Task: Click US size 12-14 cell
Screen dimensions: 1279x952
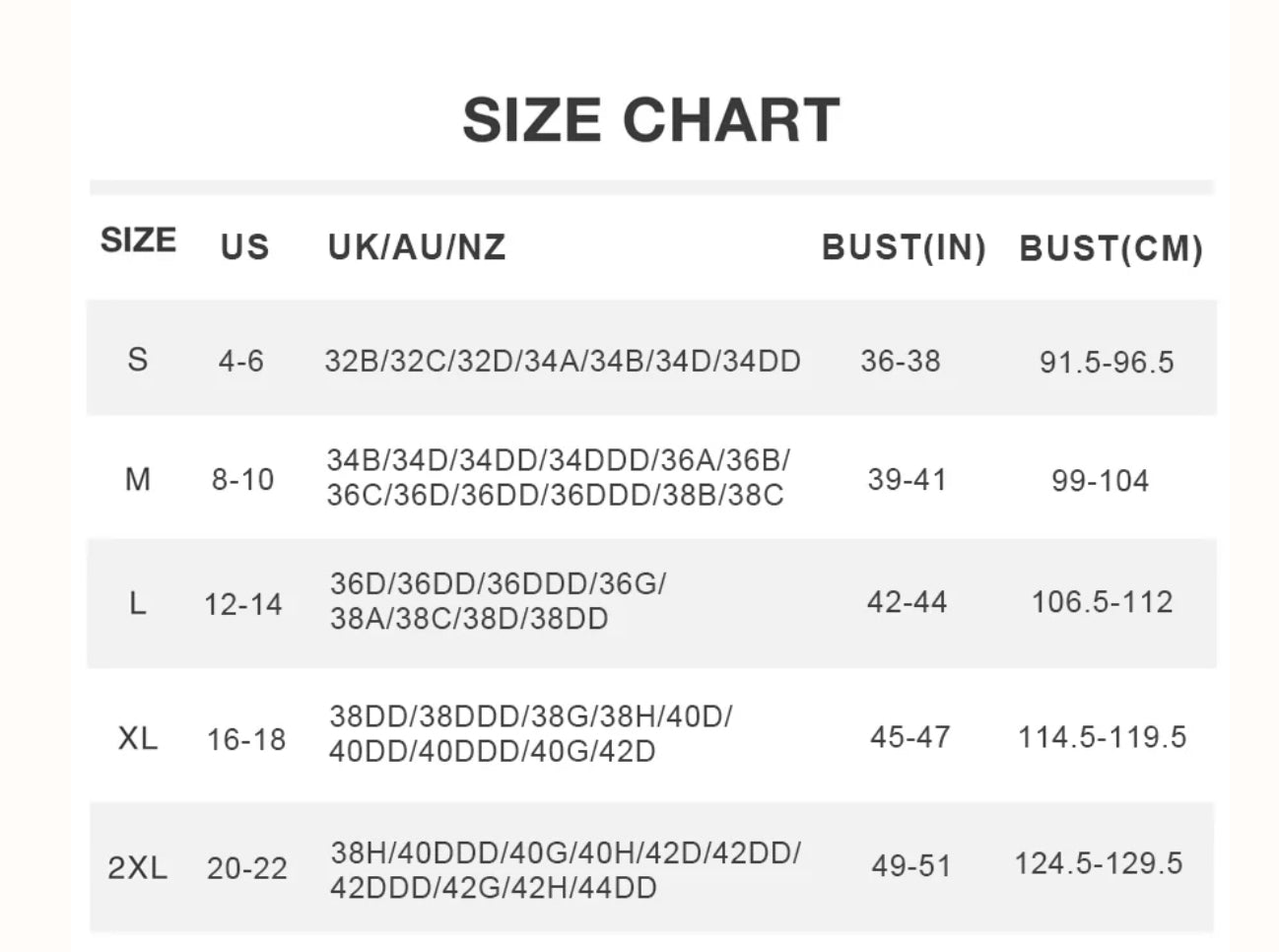Action: [x=243, y=603]
